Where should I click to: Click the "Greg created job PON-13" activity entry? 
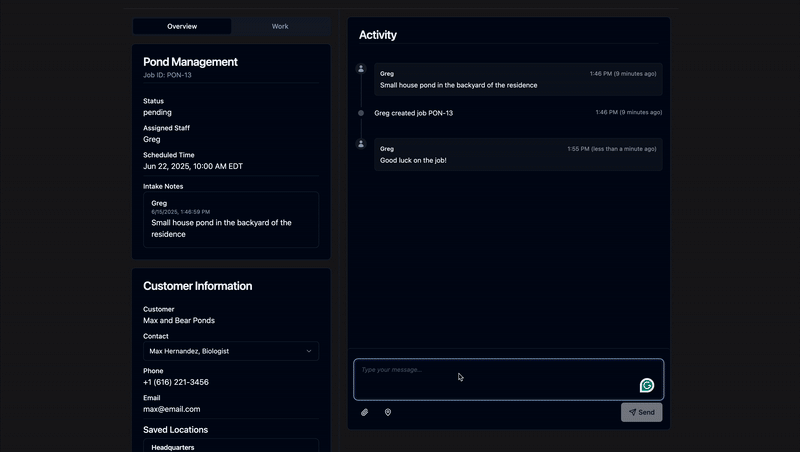click(414, 113)
